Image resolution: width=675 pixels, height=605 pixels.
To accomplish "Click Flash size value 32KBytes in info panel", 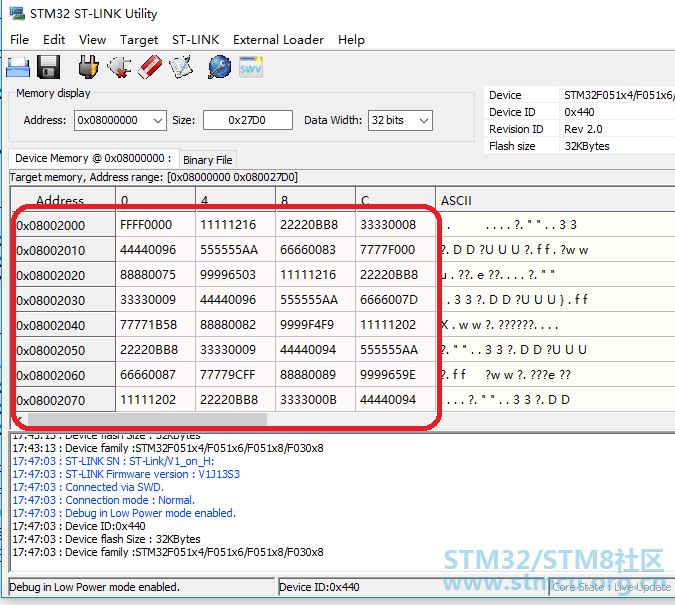I will click(587, 146).
